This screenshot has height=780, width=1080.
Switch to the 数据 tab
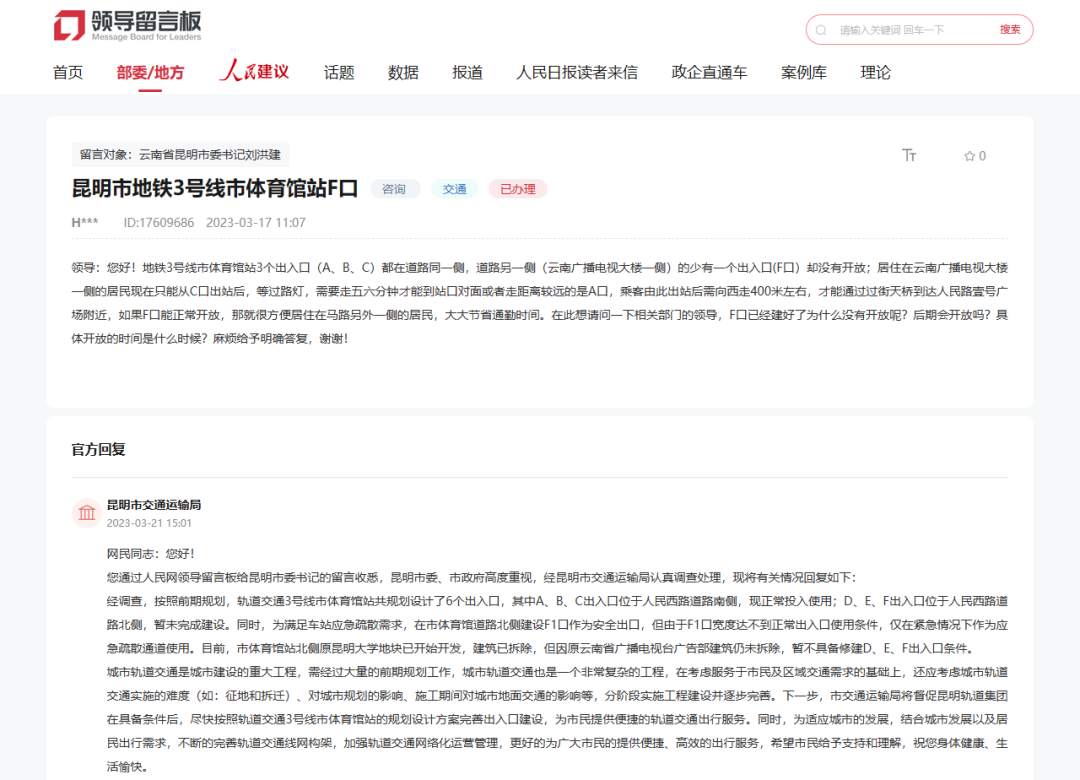coord(403,72)
